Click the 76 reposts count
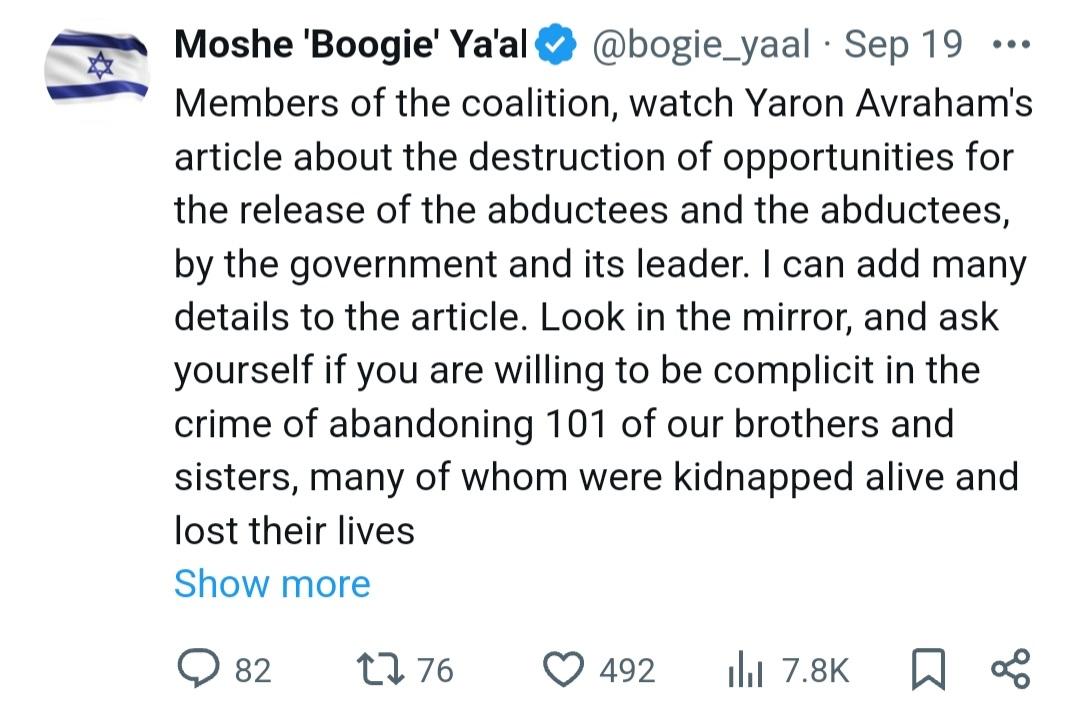1080x704 pixels. [x=436, y=670]
